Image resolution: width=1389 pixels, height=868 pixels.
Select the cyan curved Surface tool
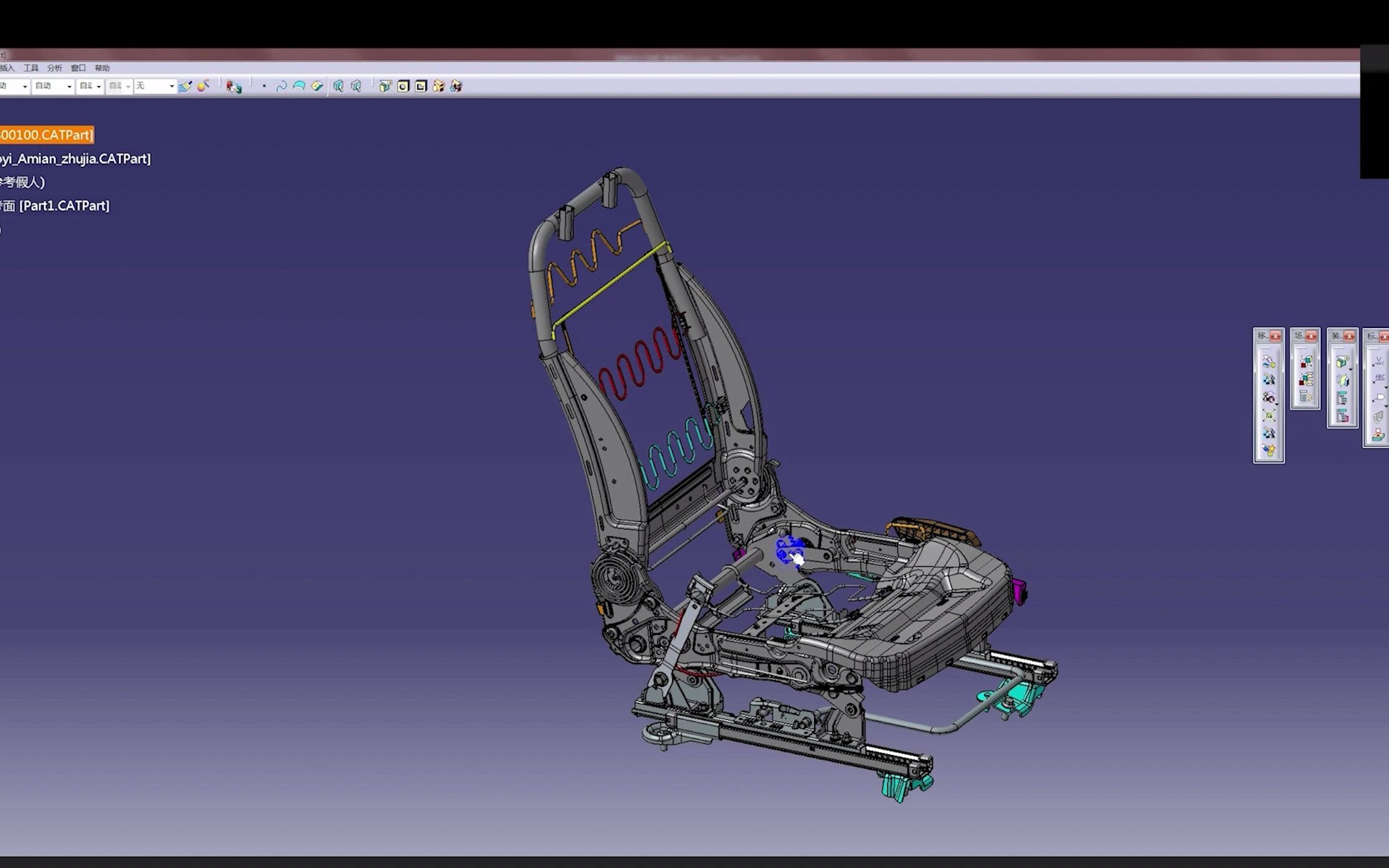point(299,86)
